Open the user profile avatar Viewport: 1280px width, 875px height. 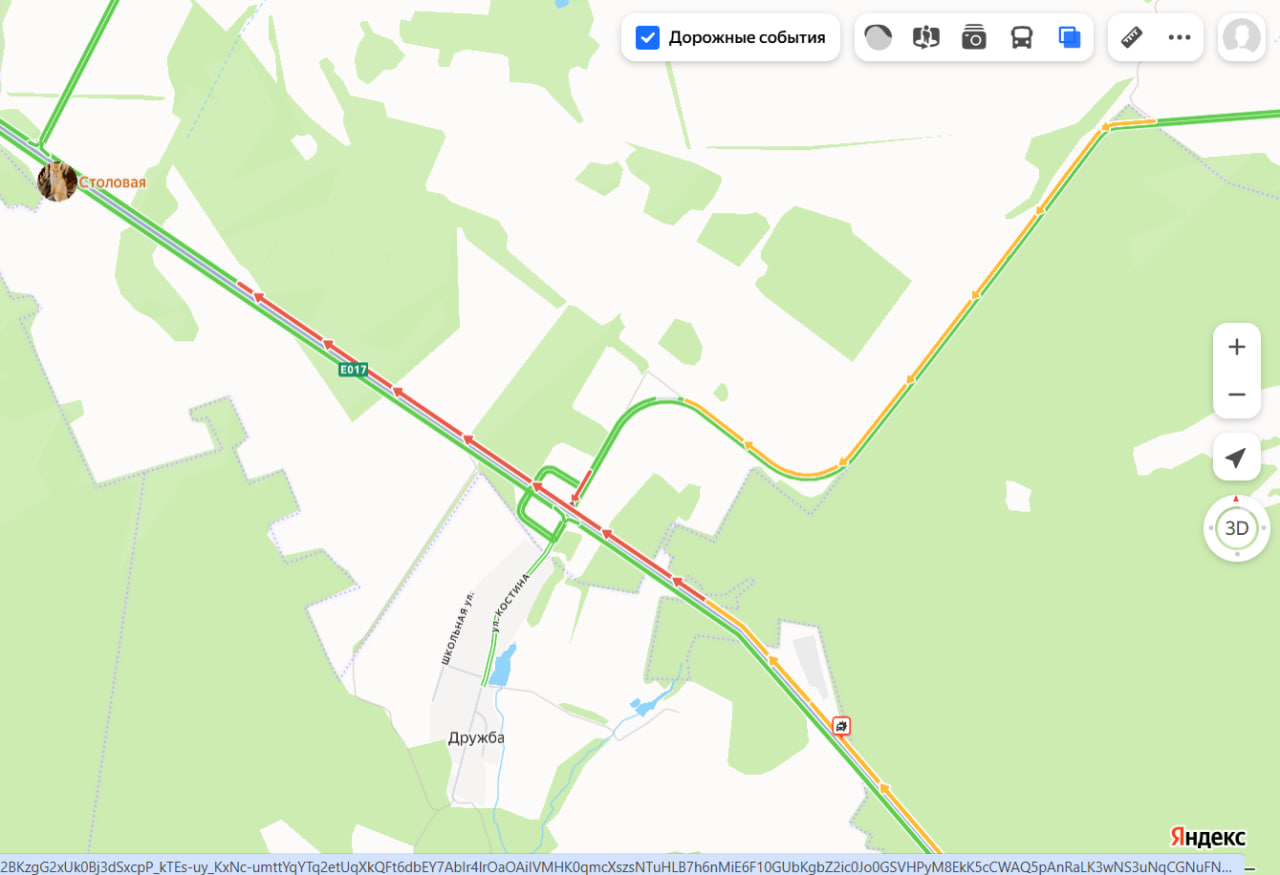(1241, 38)
